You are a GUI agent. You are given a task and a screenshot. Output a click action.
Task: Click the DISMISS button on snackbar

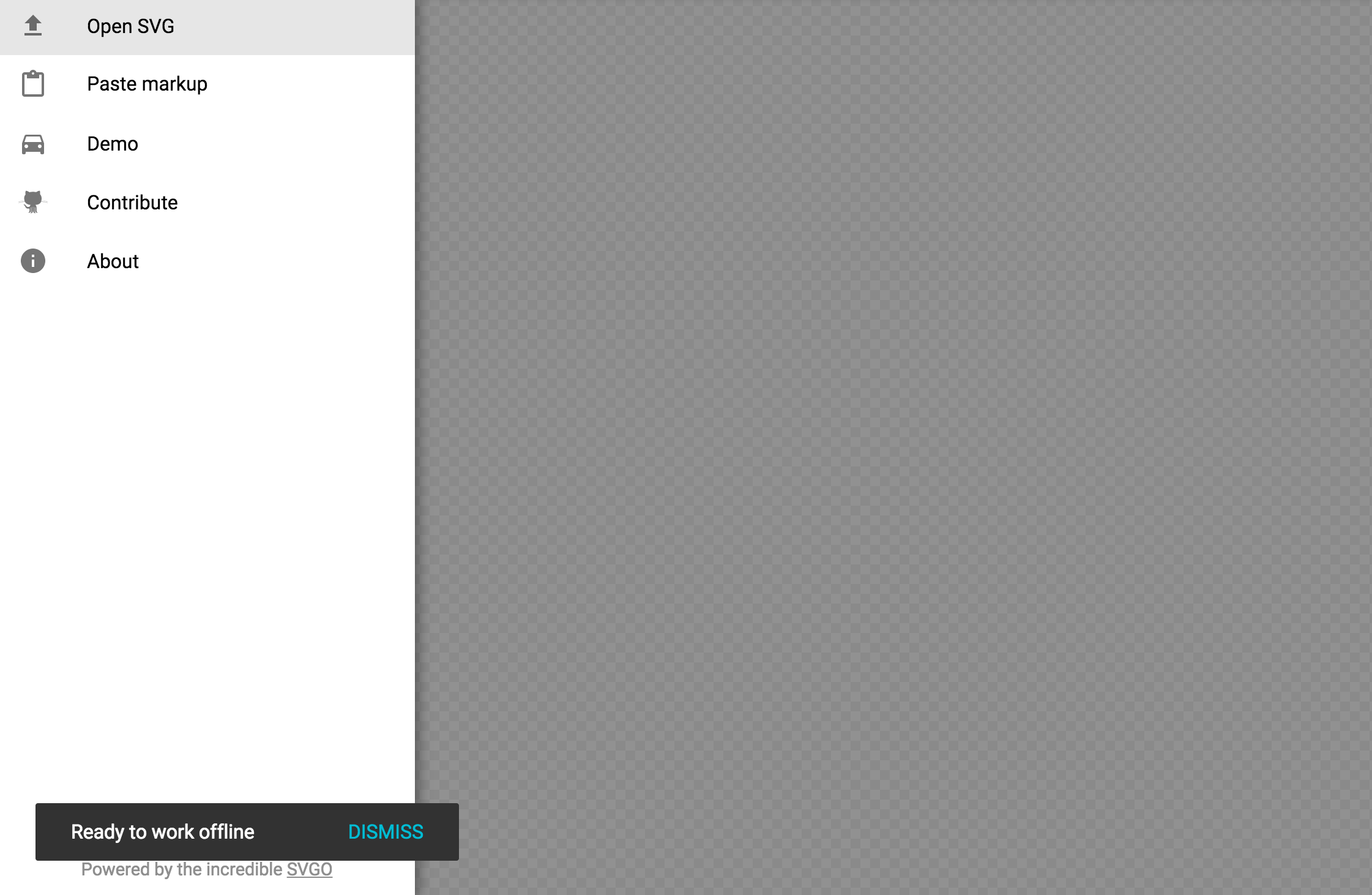386,831
